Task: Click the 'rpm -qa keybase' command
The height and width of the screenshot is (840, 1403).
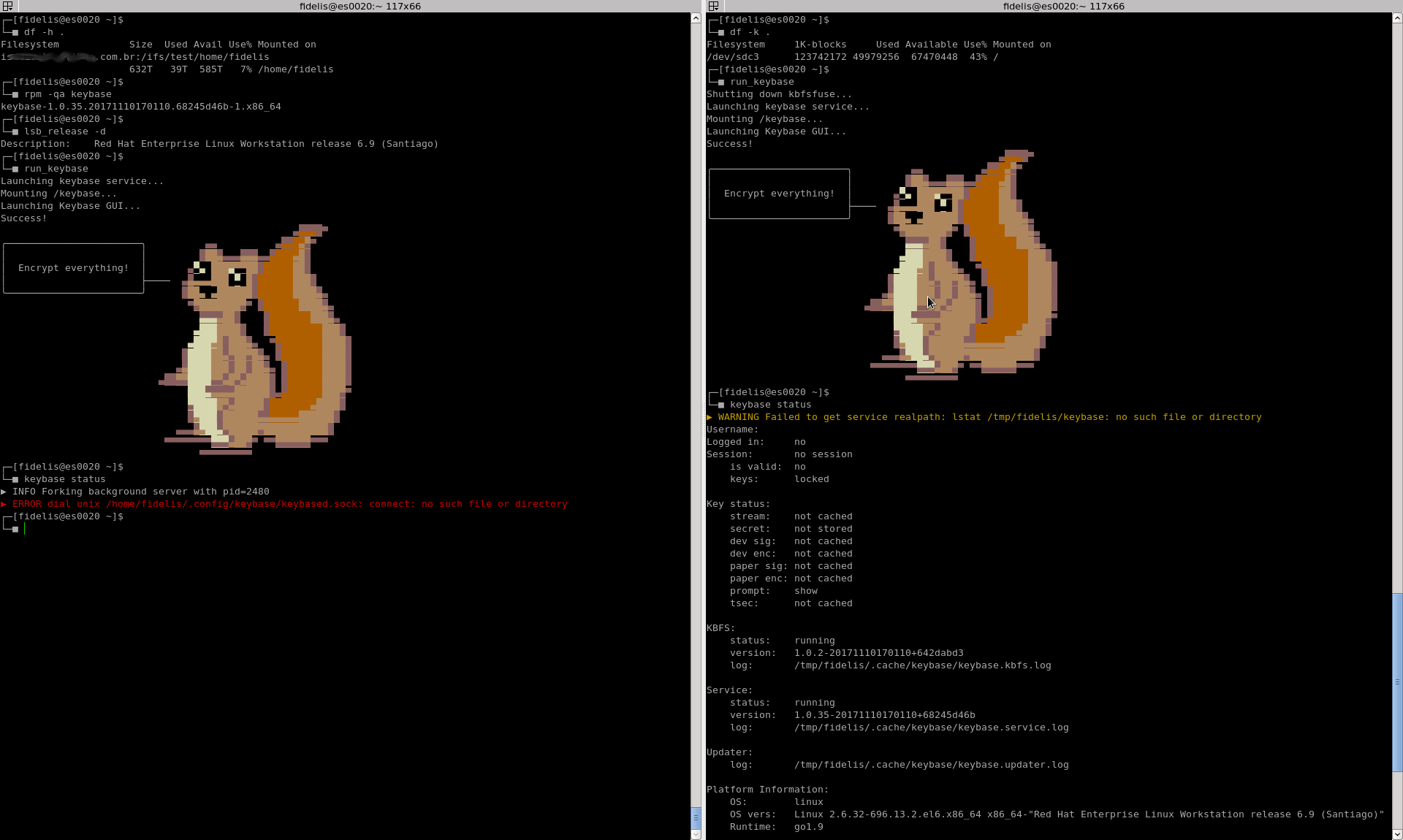Action: [x=68, y=94]
